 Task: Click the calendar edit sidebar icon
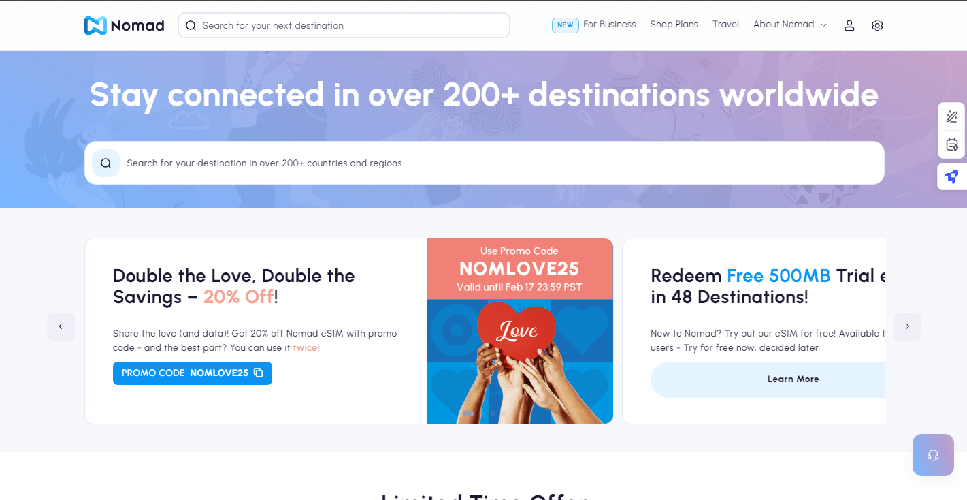pyautogui.click(x=952, y=145)
